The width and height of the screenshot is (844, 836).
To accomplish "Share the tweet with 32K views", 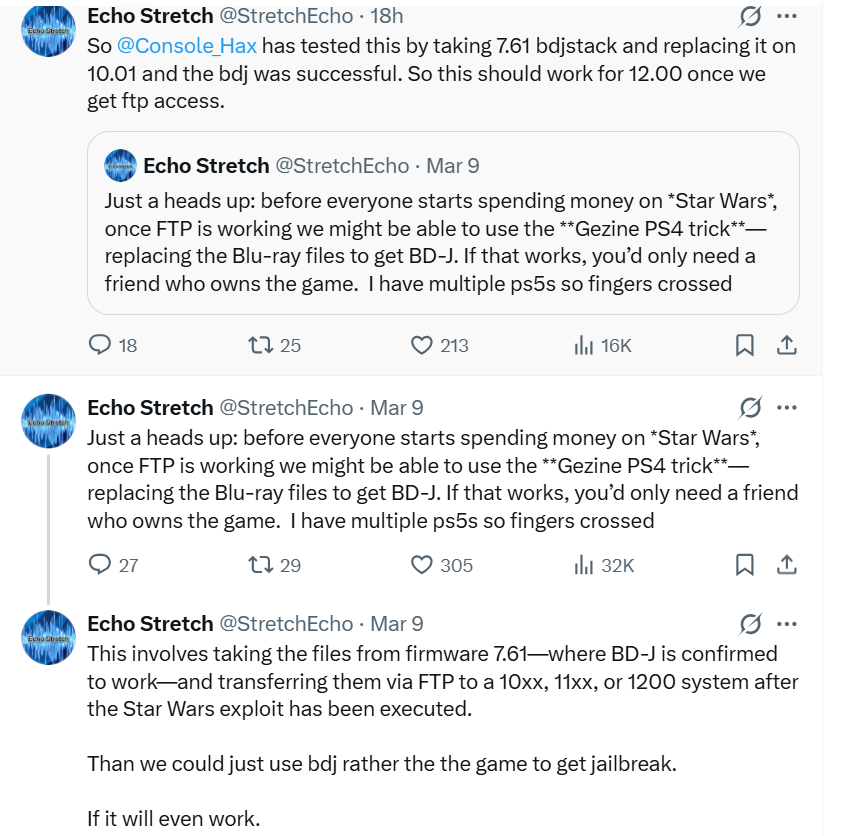I will coord(787,565).
